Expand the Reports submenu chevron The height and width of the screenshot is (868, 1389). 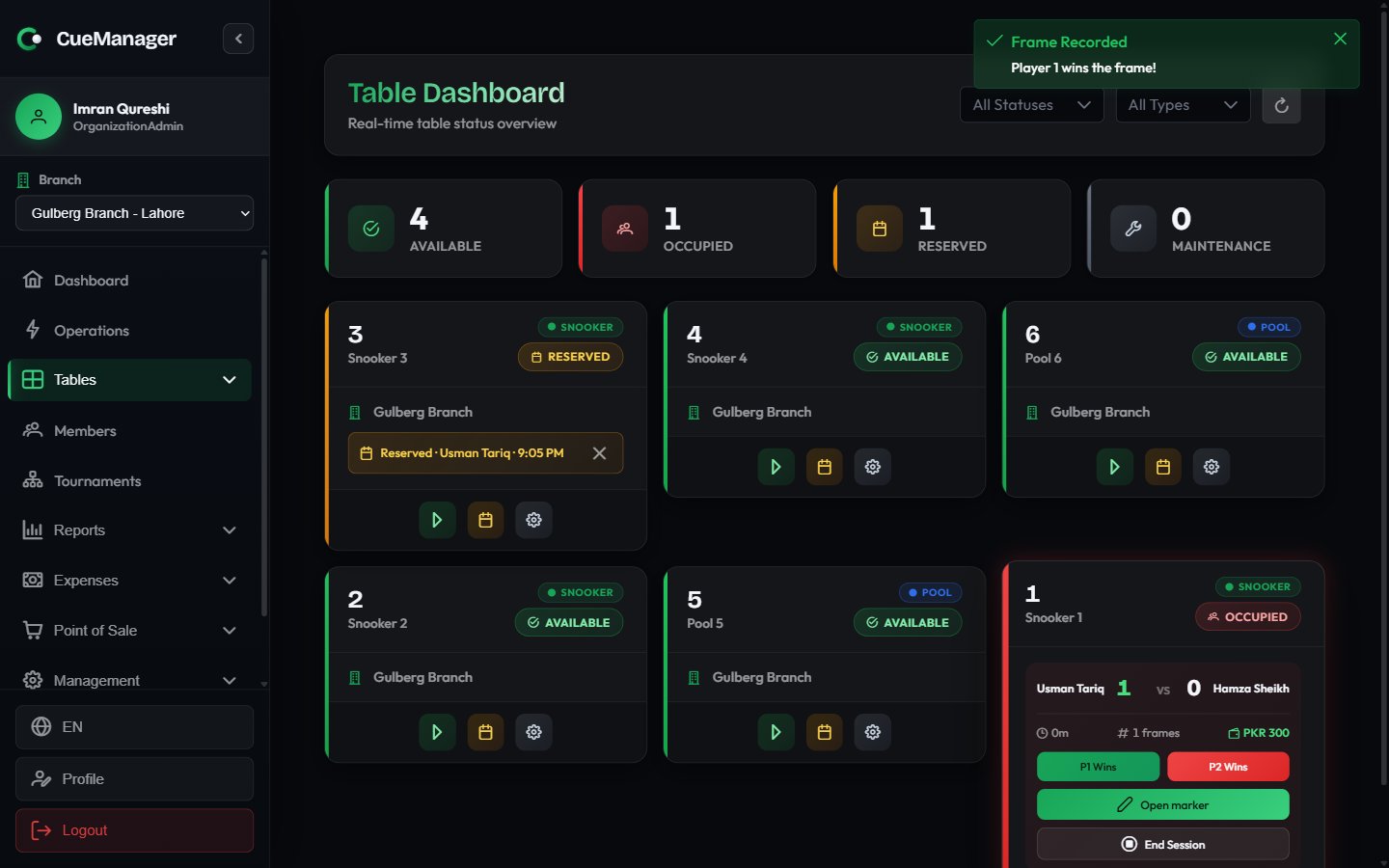click(x=229, y=530)
